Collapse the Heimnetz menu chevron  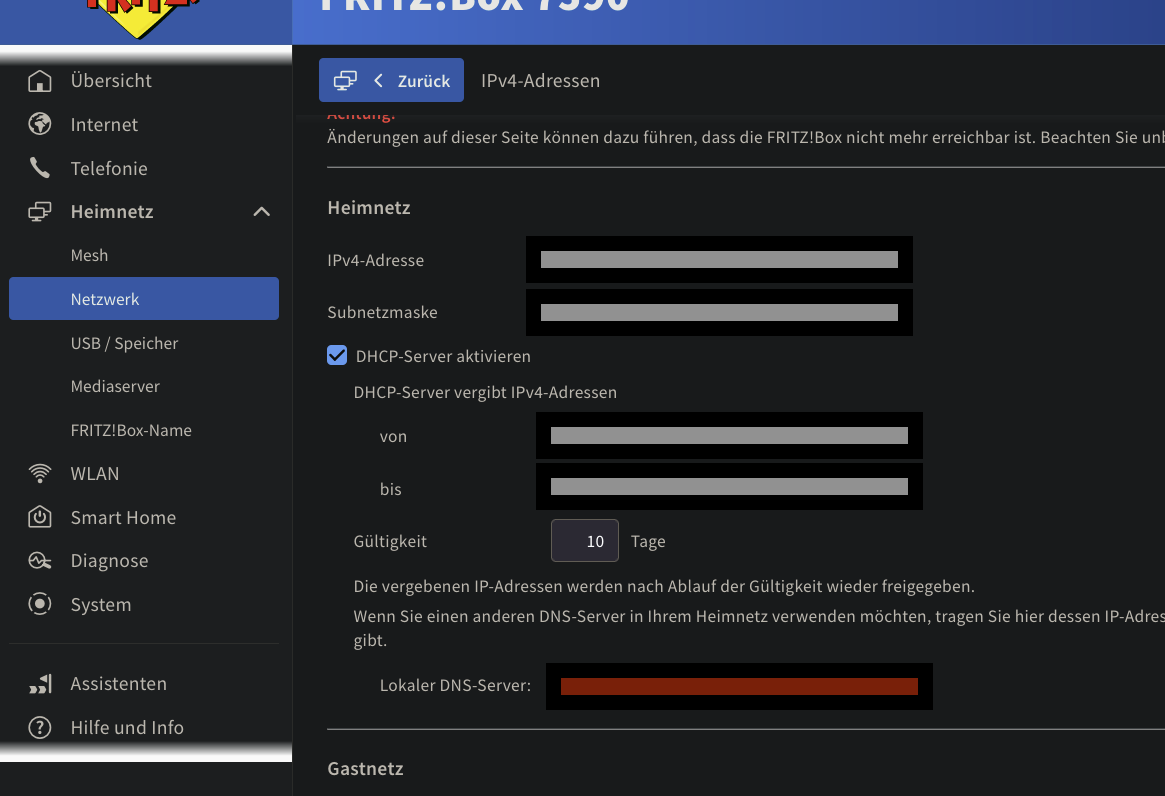(x=262, y=211)
